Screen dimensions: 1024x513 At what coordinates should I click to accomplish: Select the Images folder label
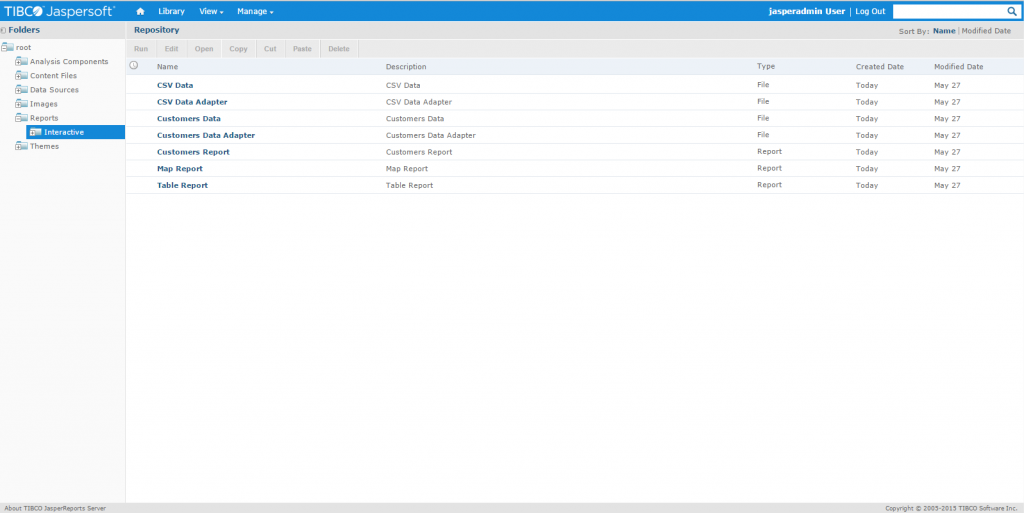(x=44, y=104)
